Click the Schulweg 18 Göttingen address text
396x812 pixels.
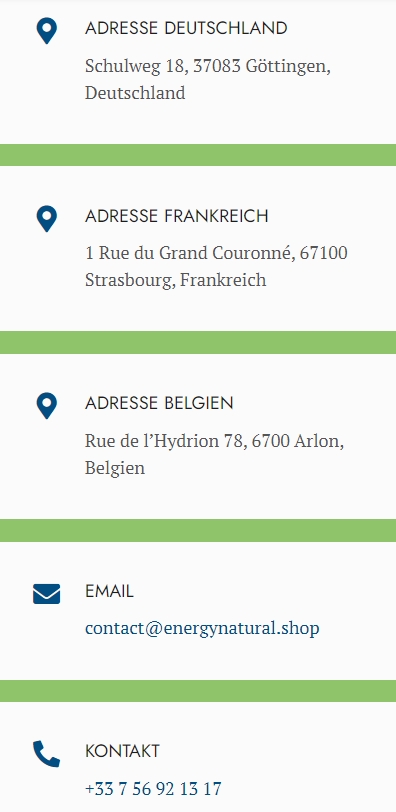pos(208,80)
